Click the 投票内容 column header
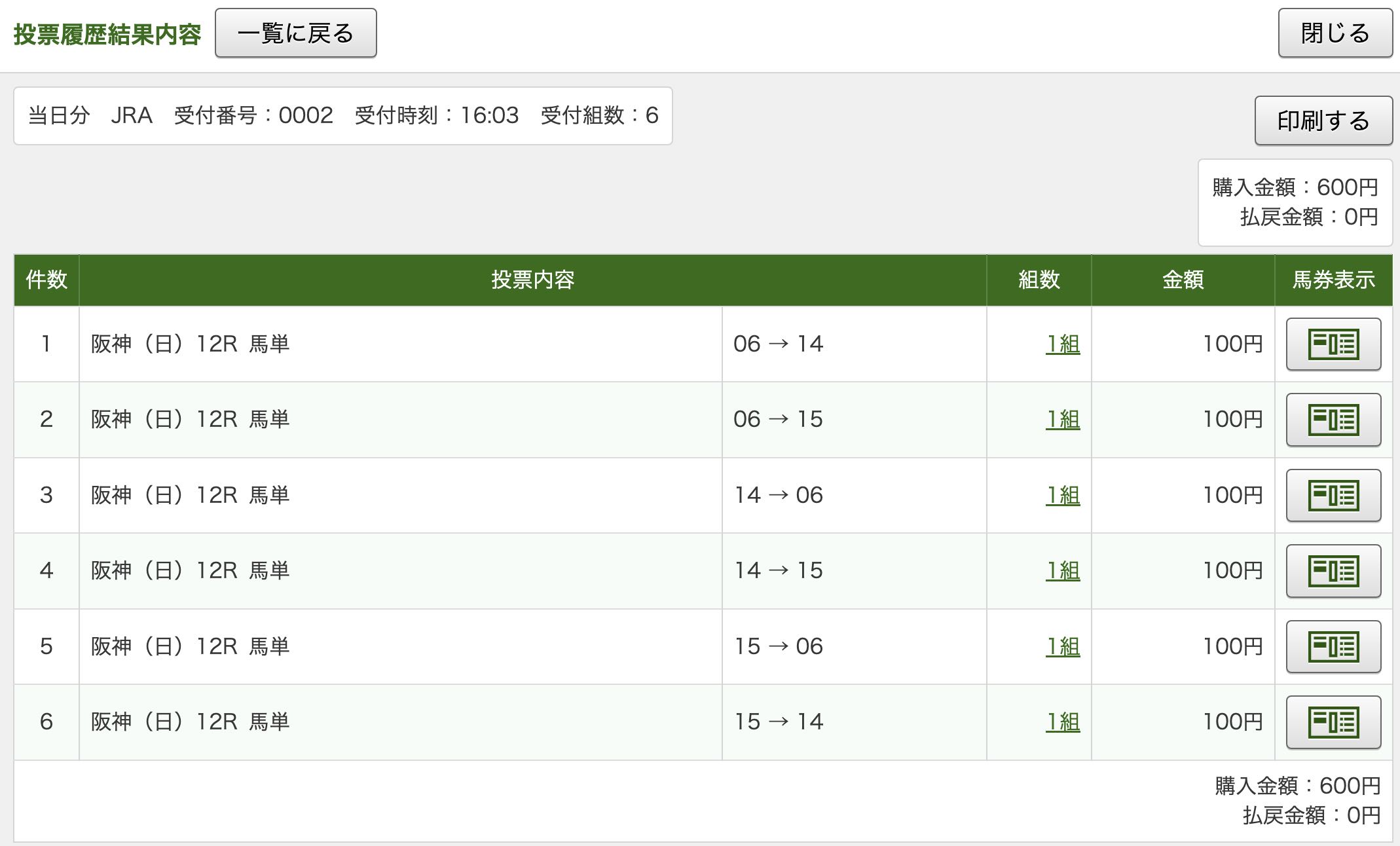1400x846 pixels. coord(532,280)
